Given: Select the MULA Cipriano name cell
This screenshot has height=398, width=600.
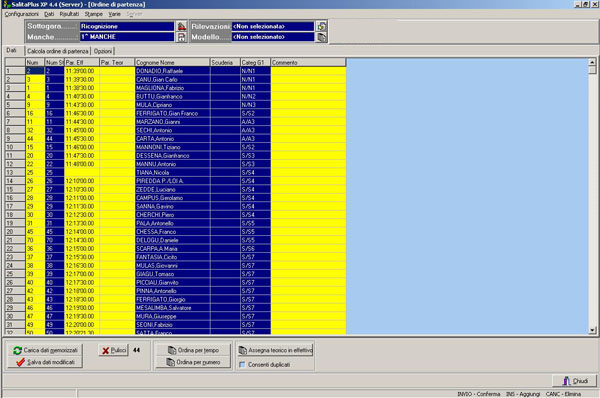Looking at the screenshot, I should click(x=172, y=105).
